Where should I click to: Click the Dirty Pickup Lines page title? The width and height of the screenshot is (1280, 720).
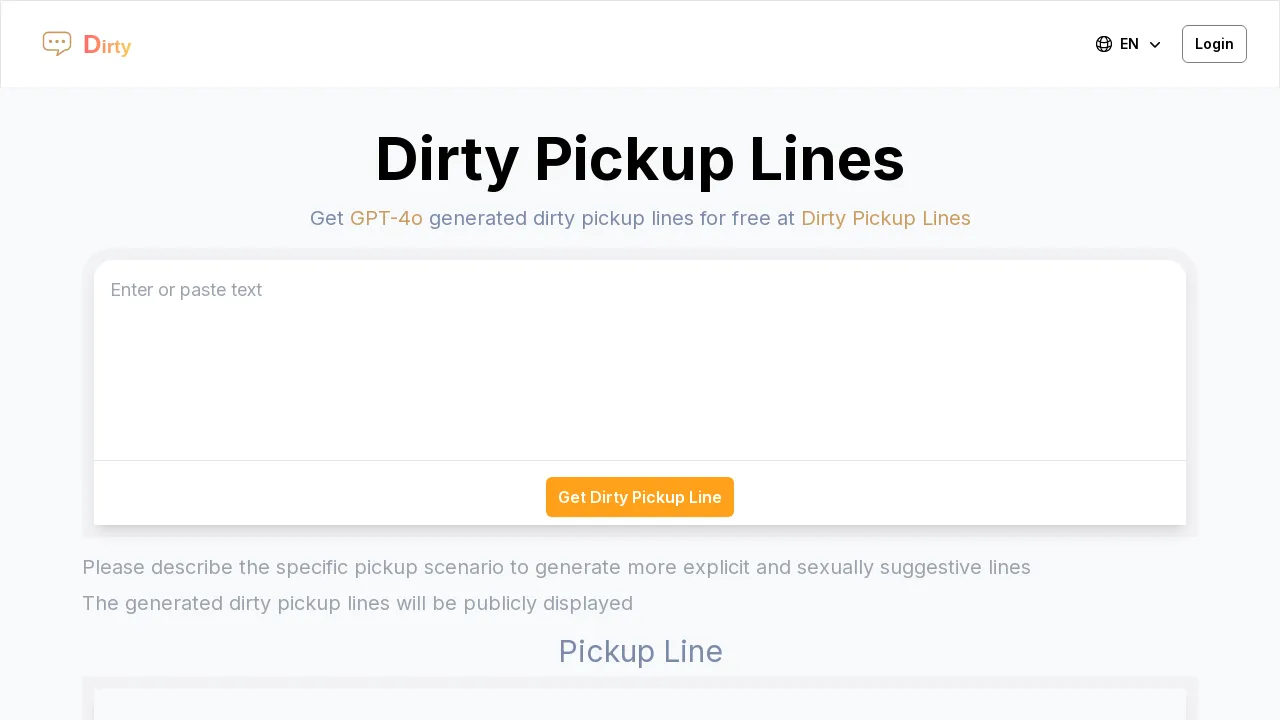[x=640, y=159]
